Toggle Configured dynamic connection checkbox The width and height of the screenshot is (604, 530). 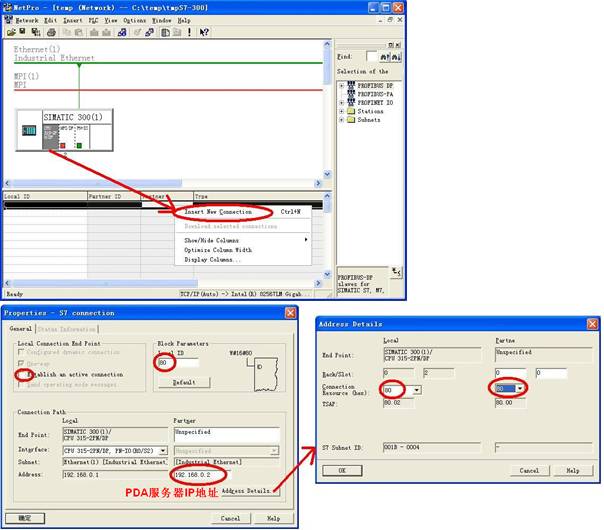[21, 352]
